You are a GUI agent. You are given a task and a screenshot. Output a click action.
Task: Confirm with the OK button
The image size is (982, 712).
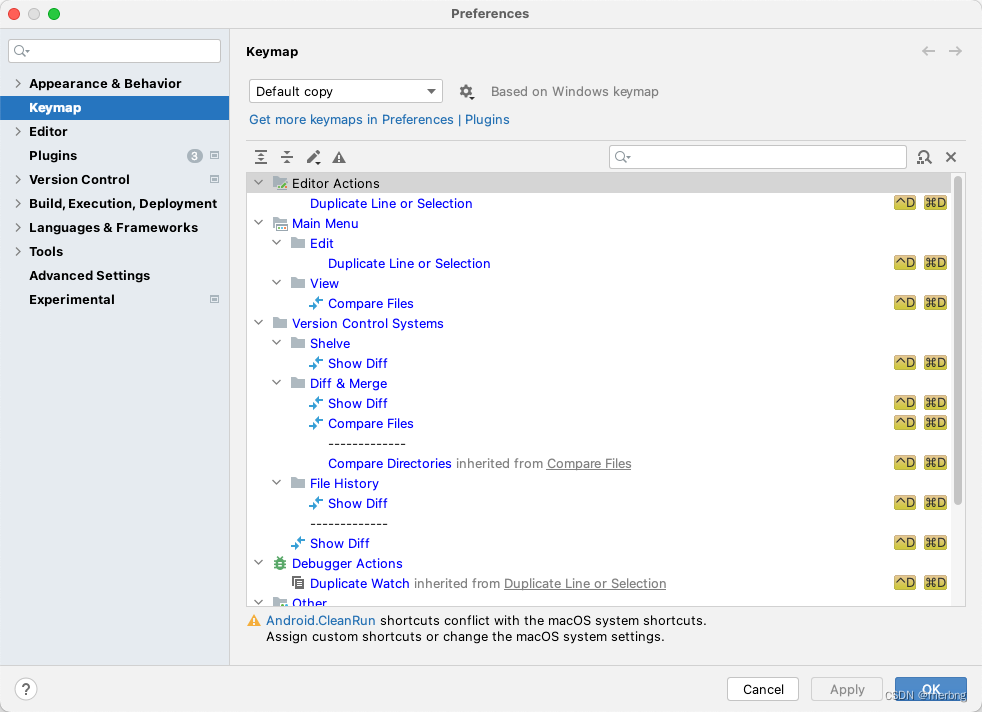point(931,689)
